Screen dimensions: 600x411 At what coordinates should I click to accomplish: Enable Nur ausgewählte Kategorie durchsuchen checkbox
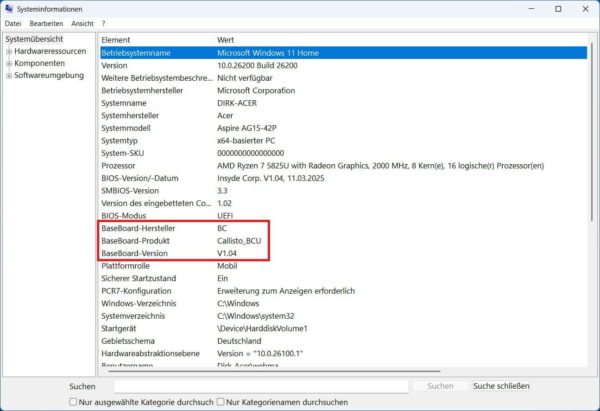[x=73, y=402]
